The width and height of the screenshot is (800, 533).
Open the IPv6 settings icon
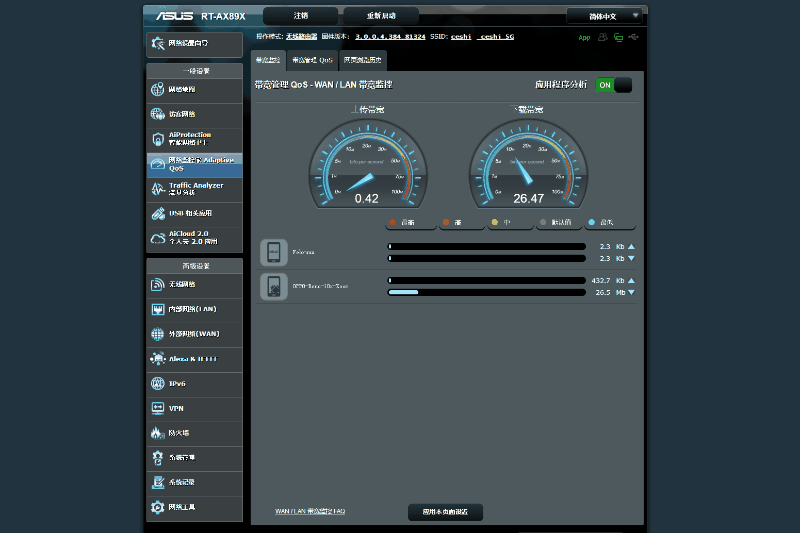pyautogui.click(x=158, y=383)
